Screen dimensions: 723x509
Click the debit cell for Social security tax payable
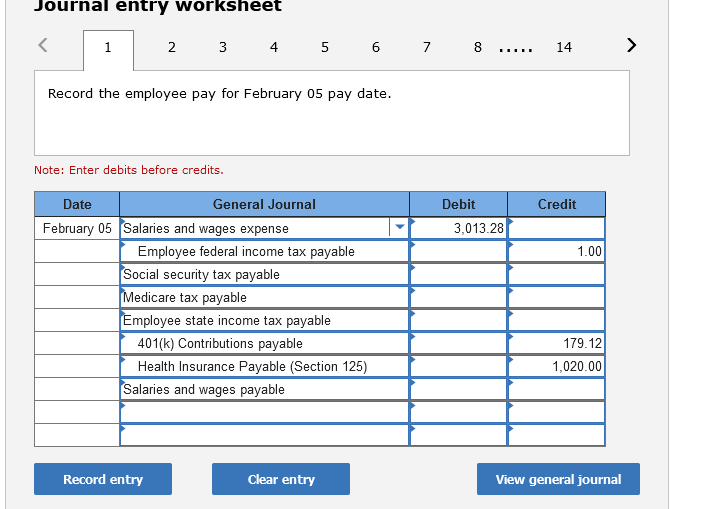pos(458,274)
